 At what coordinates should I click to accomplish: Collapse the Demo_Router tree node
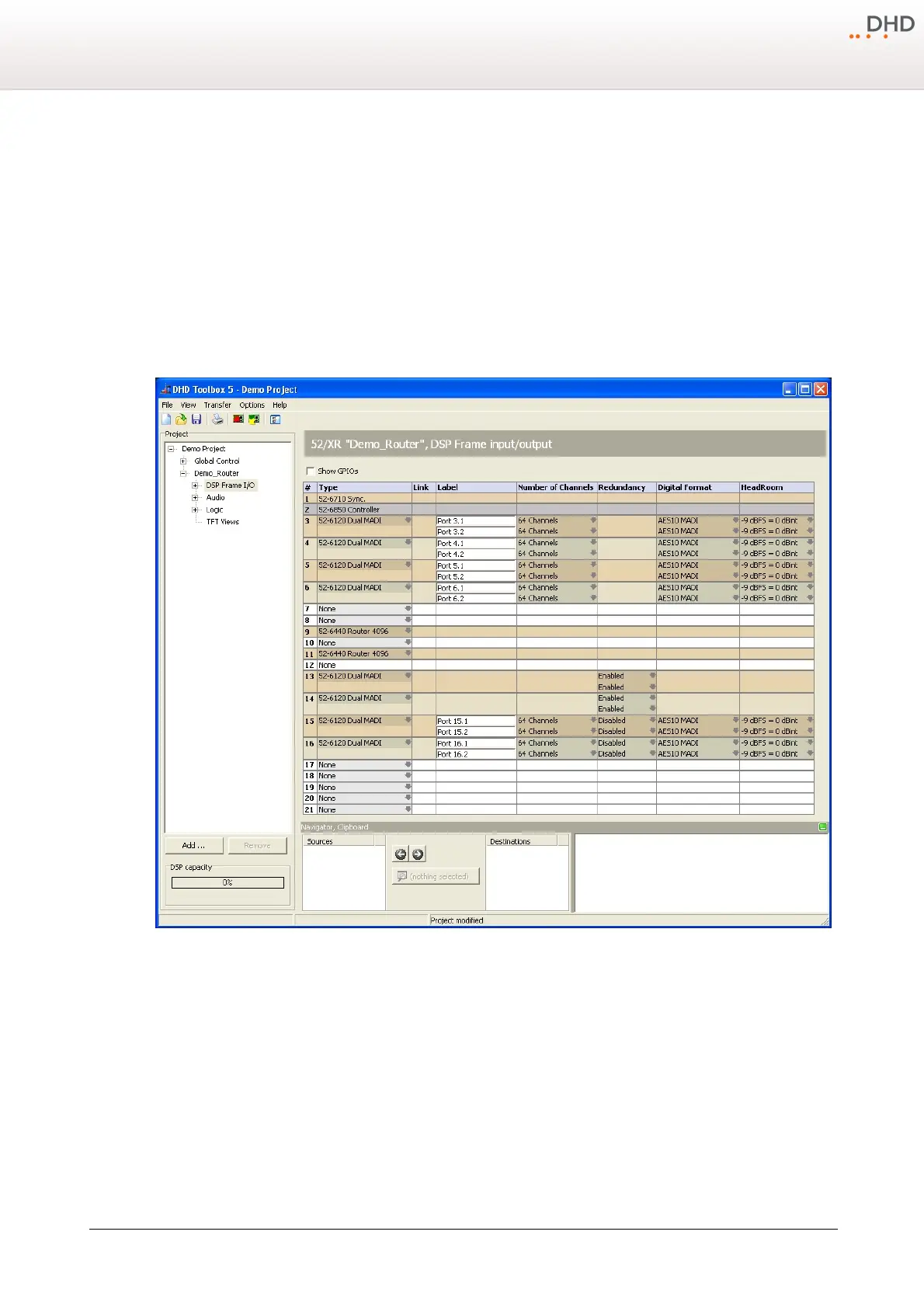[184, 473]
